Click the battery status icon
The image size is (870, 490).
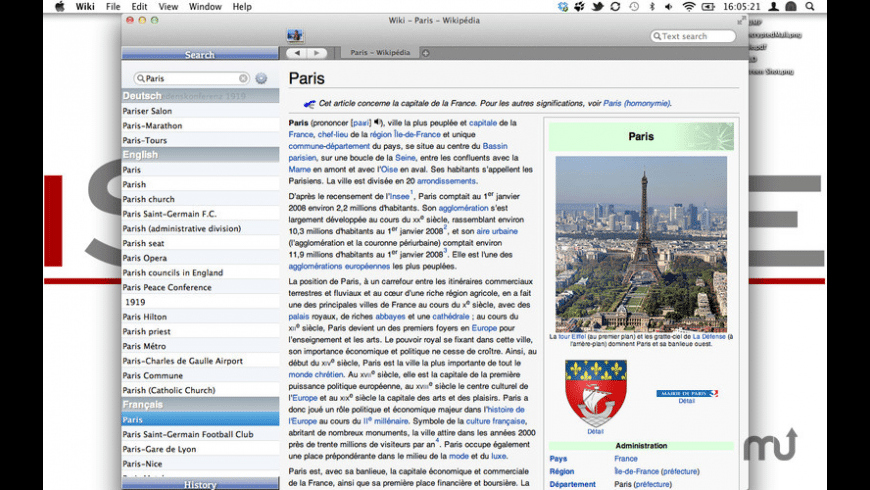708,7
